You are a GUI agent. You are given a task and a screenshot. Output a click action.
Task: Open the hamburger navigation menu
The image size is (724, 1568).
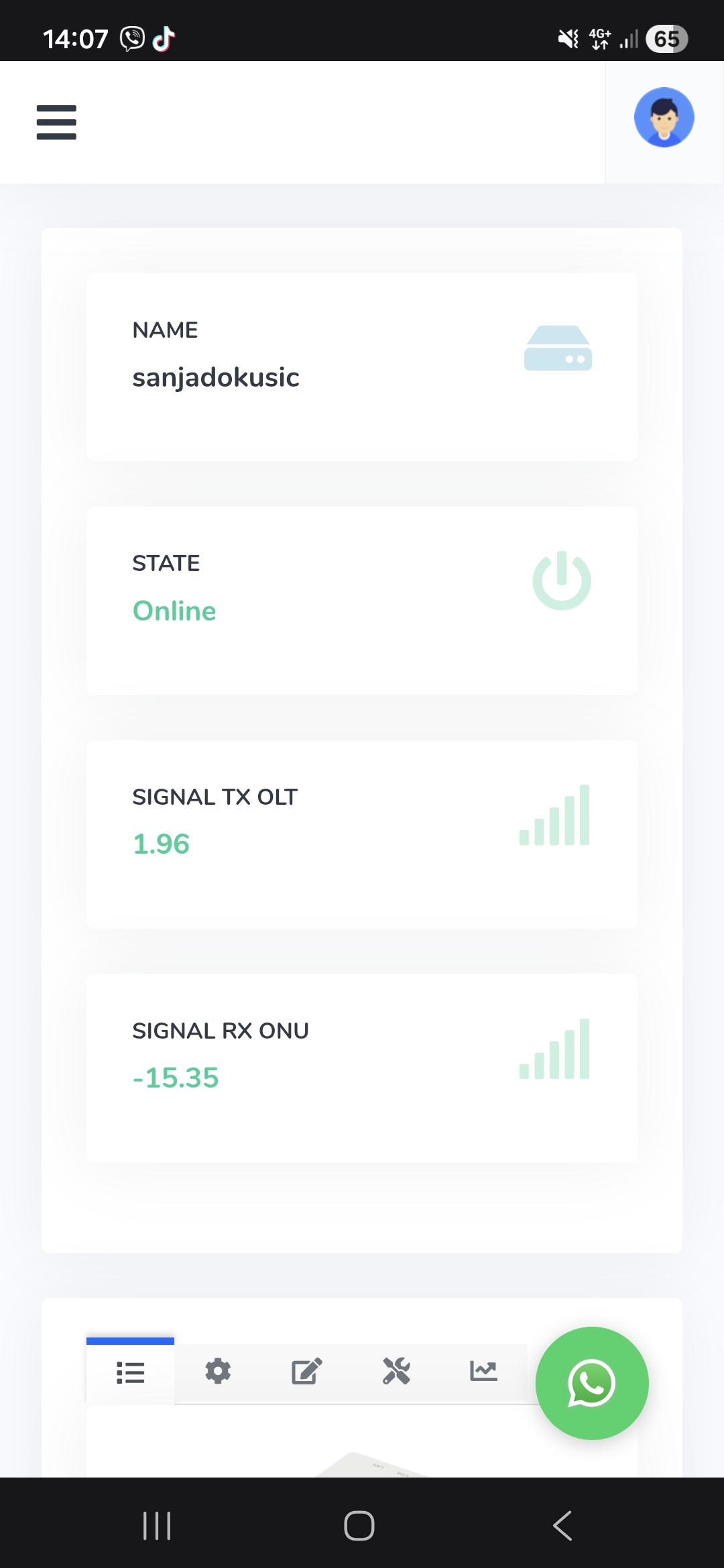click(56, 122)
